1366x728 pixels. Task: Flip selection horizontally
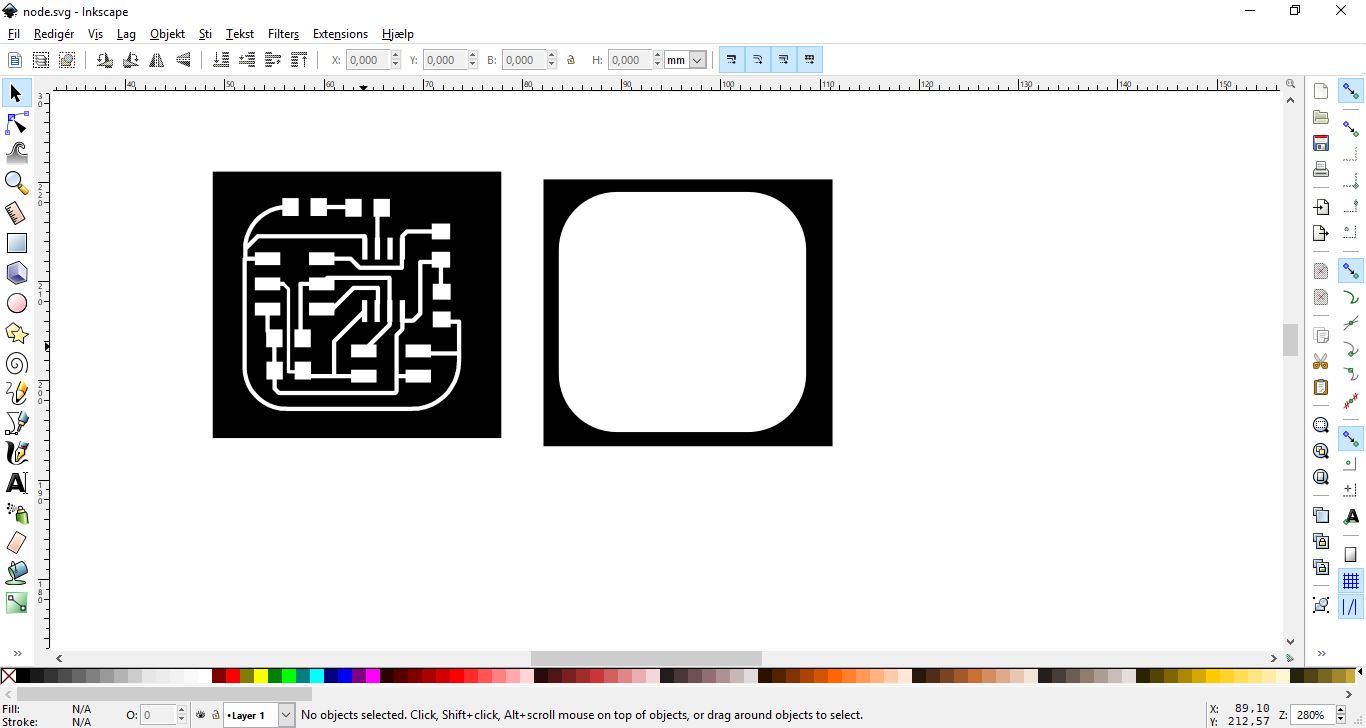click(157, 60)
